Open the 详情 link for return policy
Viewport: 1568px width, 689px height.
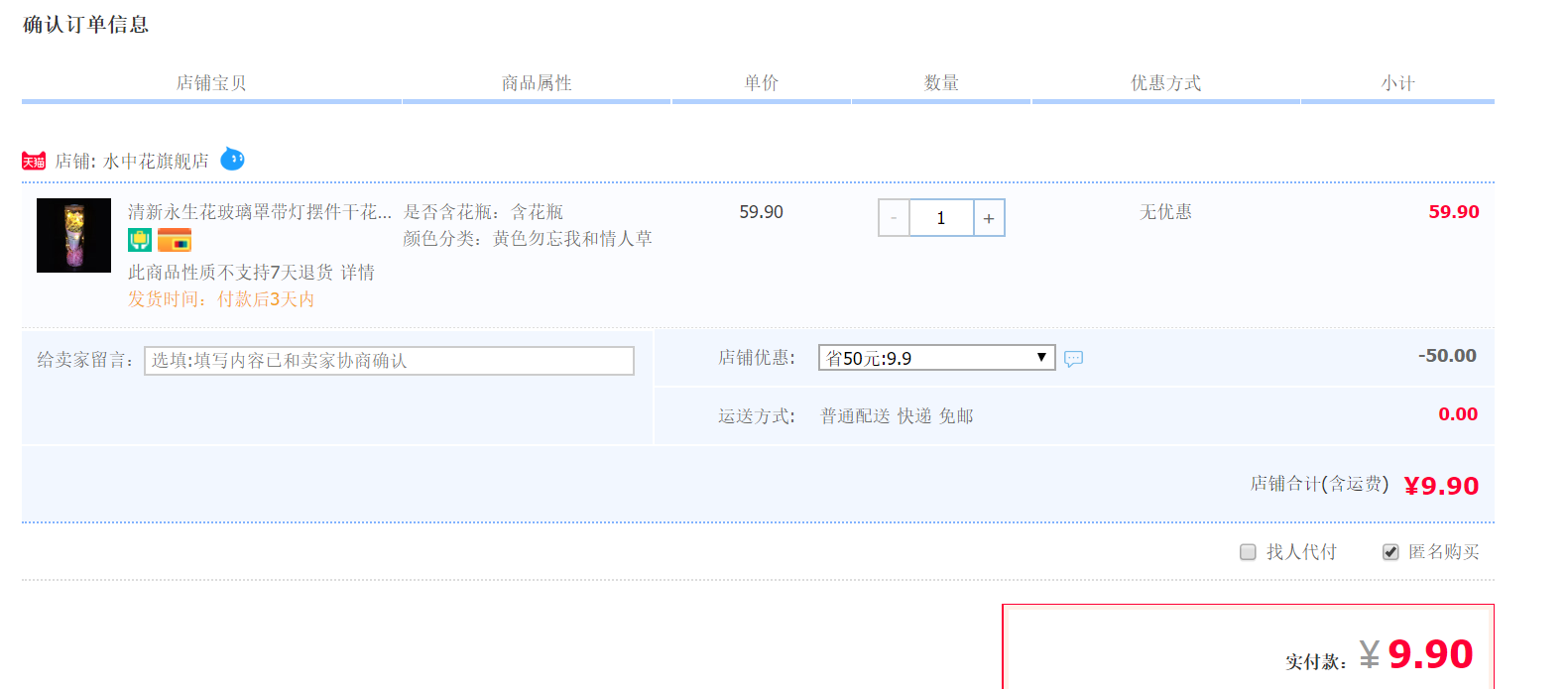(x=358, y=273)
